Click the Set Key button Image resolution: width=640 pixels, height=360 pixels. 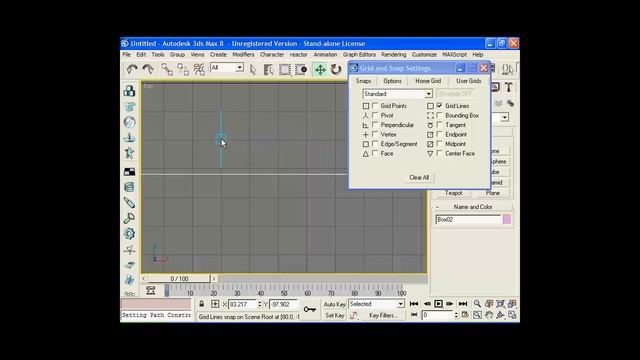point(335,316)
